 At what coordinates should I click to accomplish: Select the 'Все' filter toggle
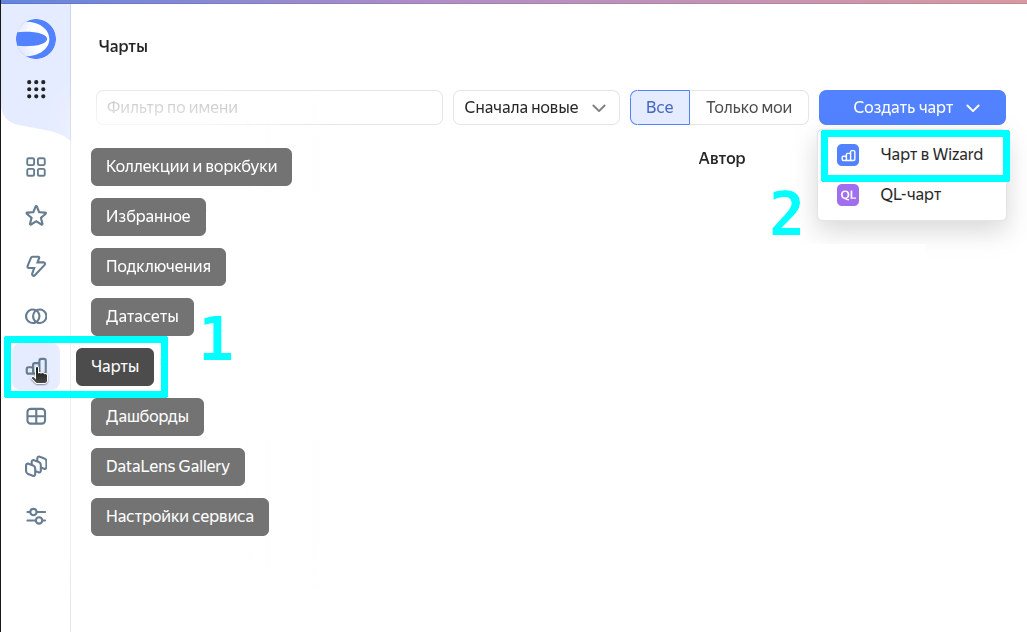tap(659, 108)
